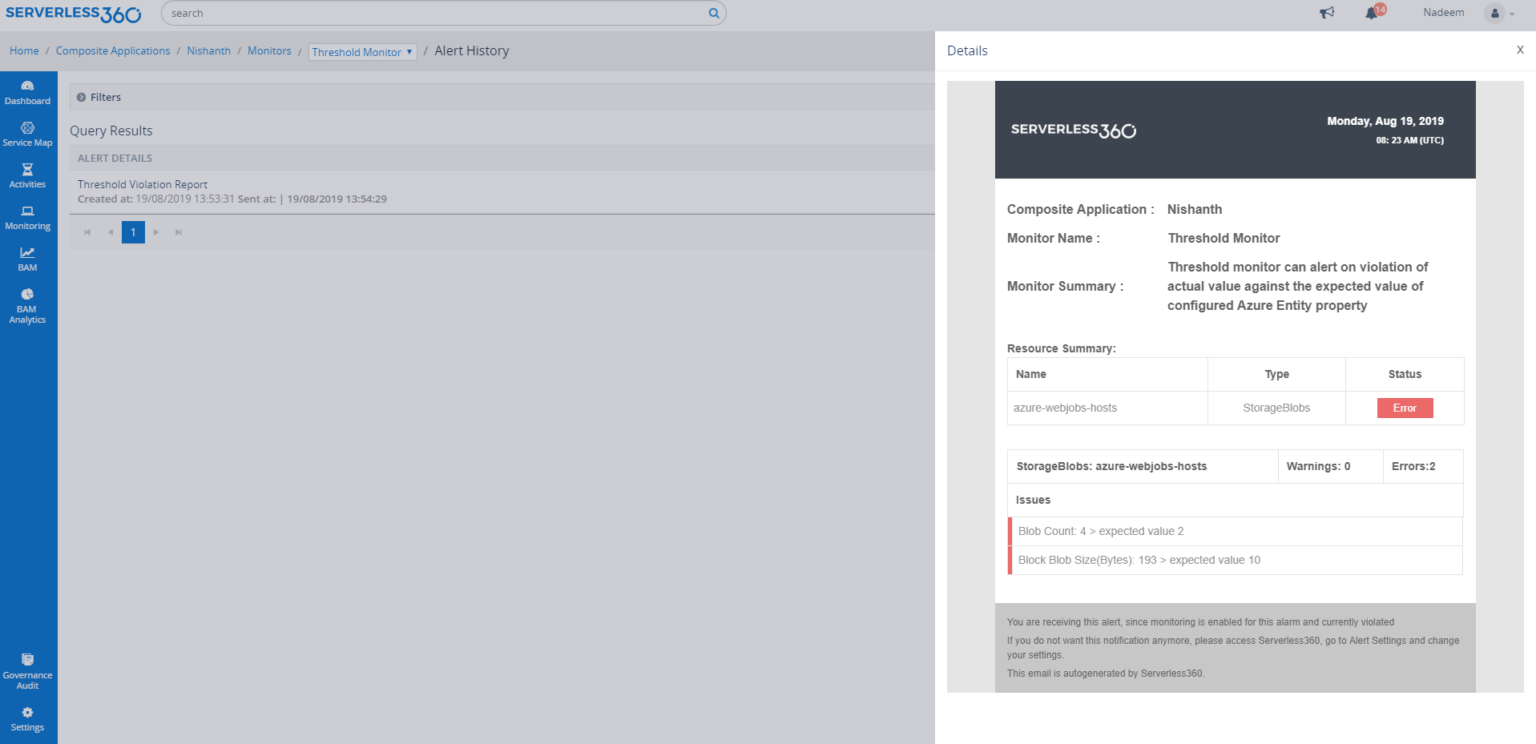
Task: Go to the Monitoring section
Action: click(x=27, y=217)
